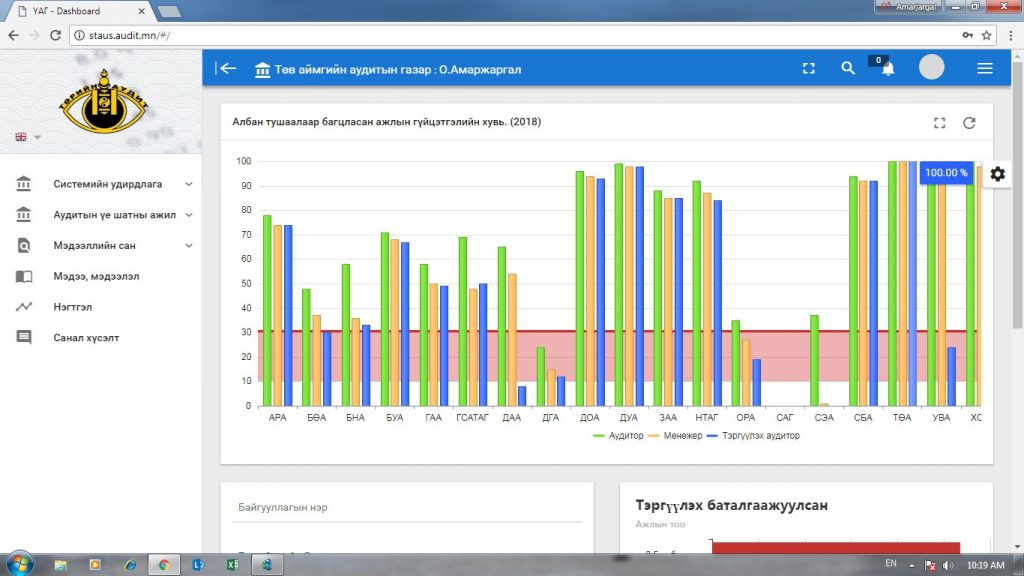Click the saved-password key icon in the address bar
The image size is (1024, 576).
point(967,35)
